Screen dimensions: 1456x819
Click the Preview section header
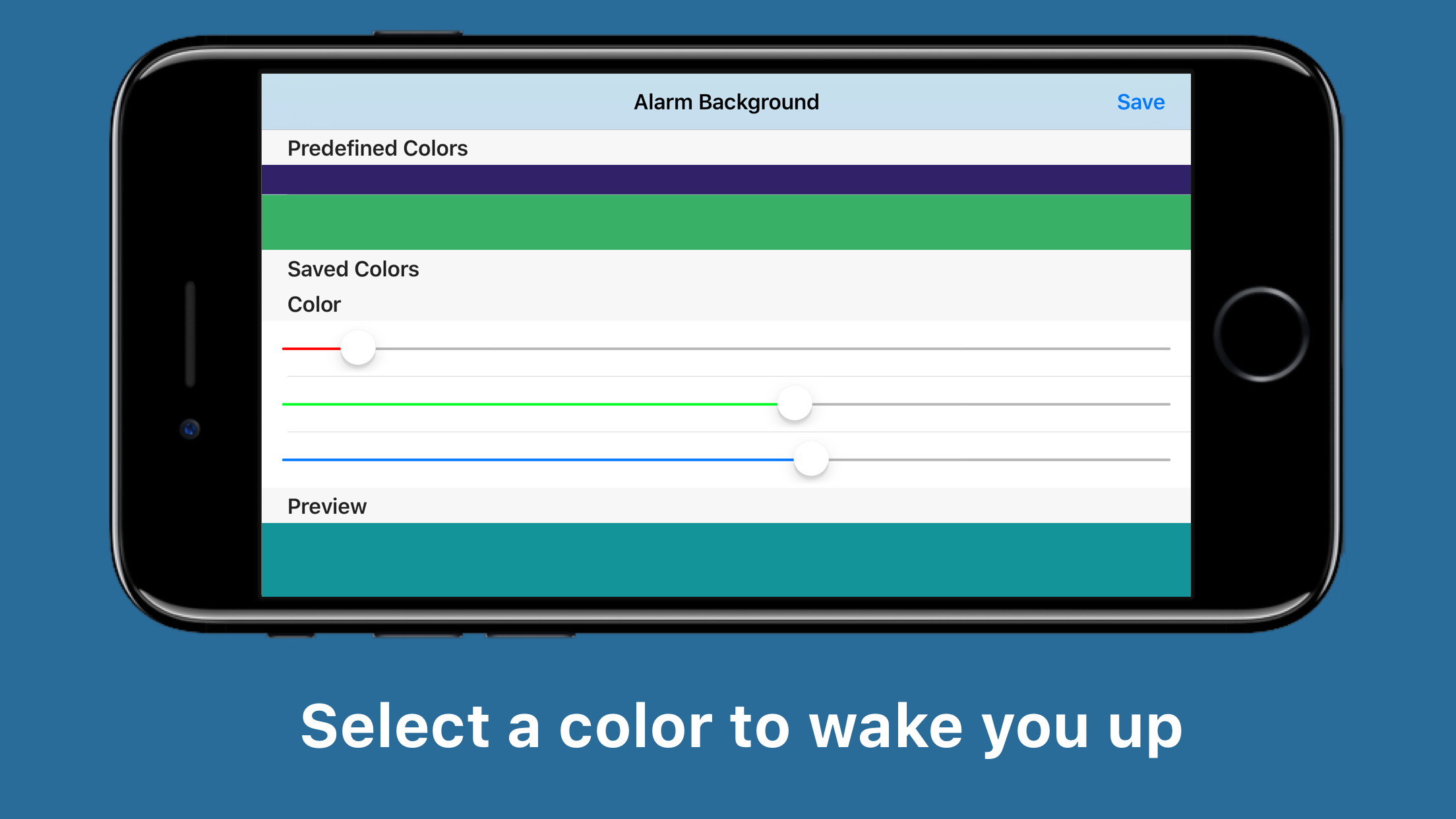[x=327, y=506]
